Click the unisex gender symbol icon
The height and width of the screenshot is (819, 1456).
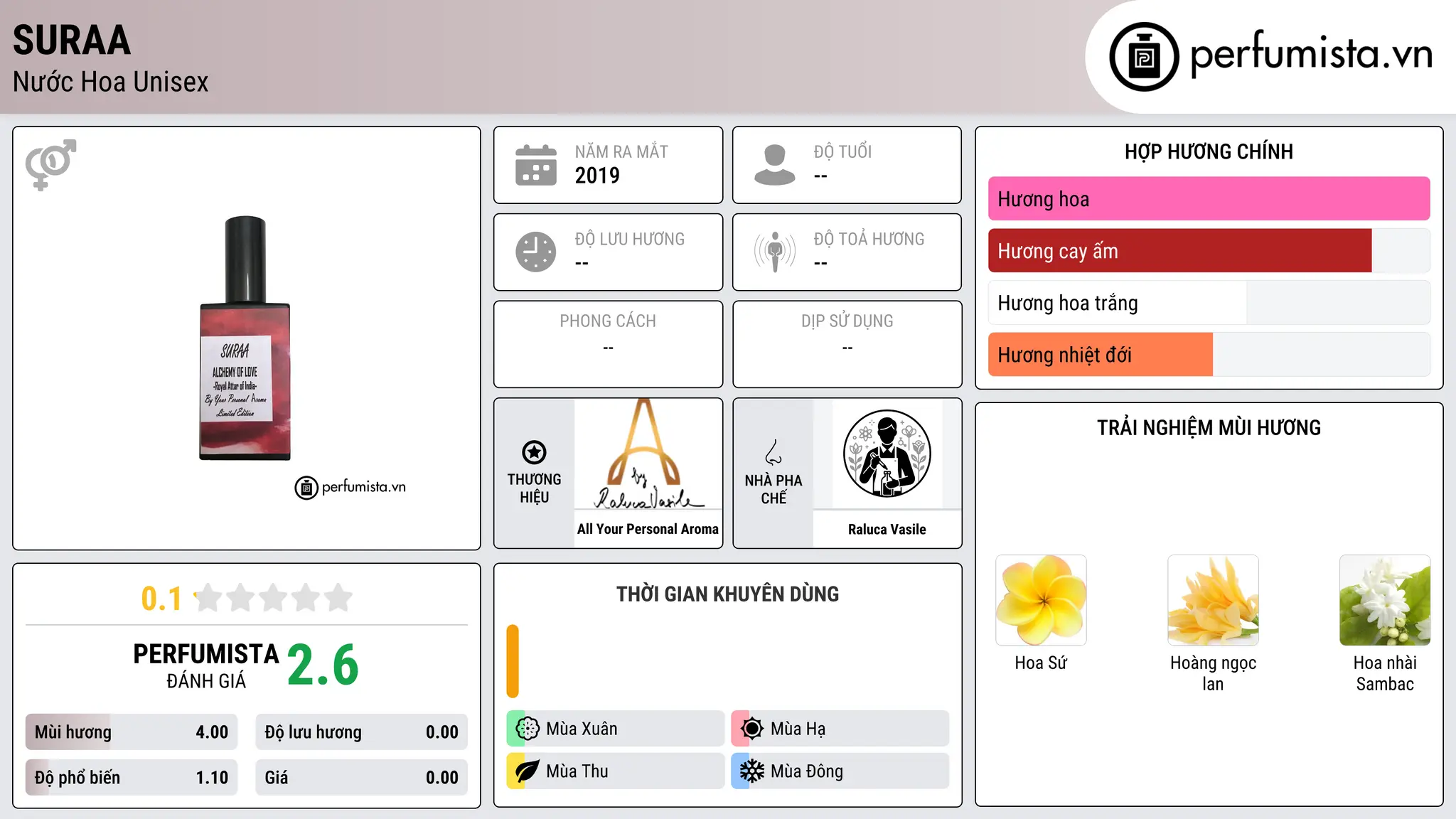[50, 165]
